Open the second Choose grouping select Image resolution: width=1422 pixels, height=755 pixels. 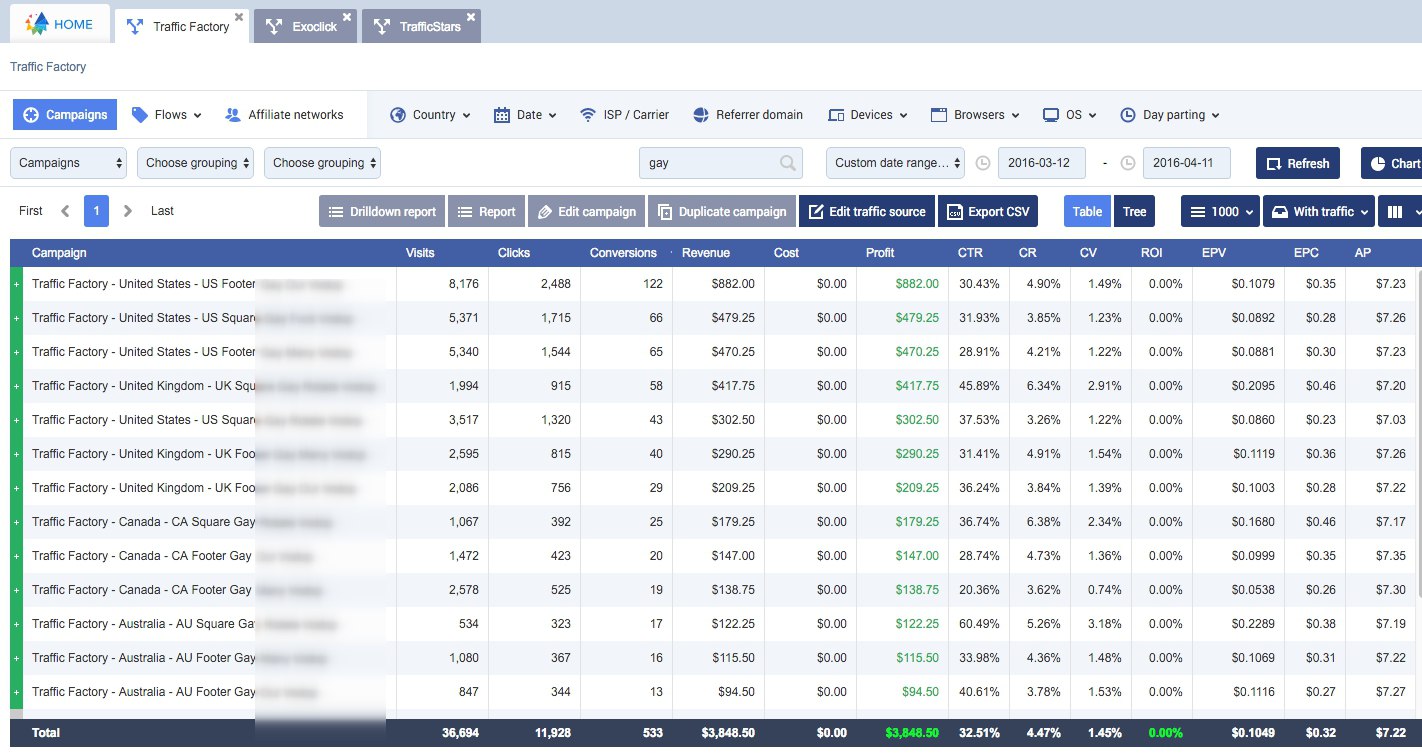[x=323, y=163]
